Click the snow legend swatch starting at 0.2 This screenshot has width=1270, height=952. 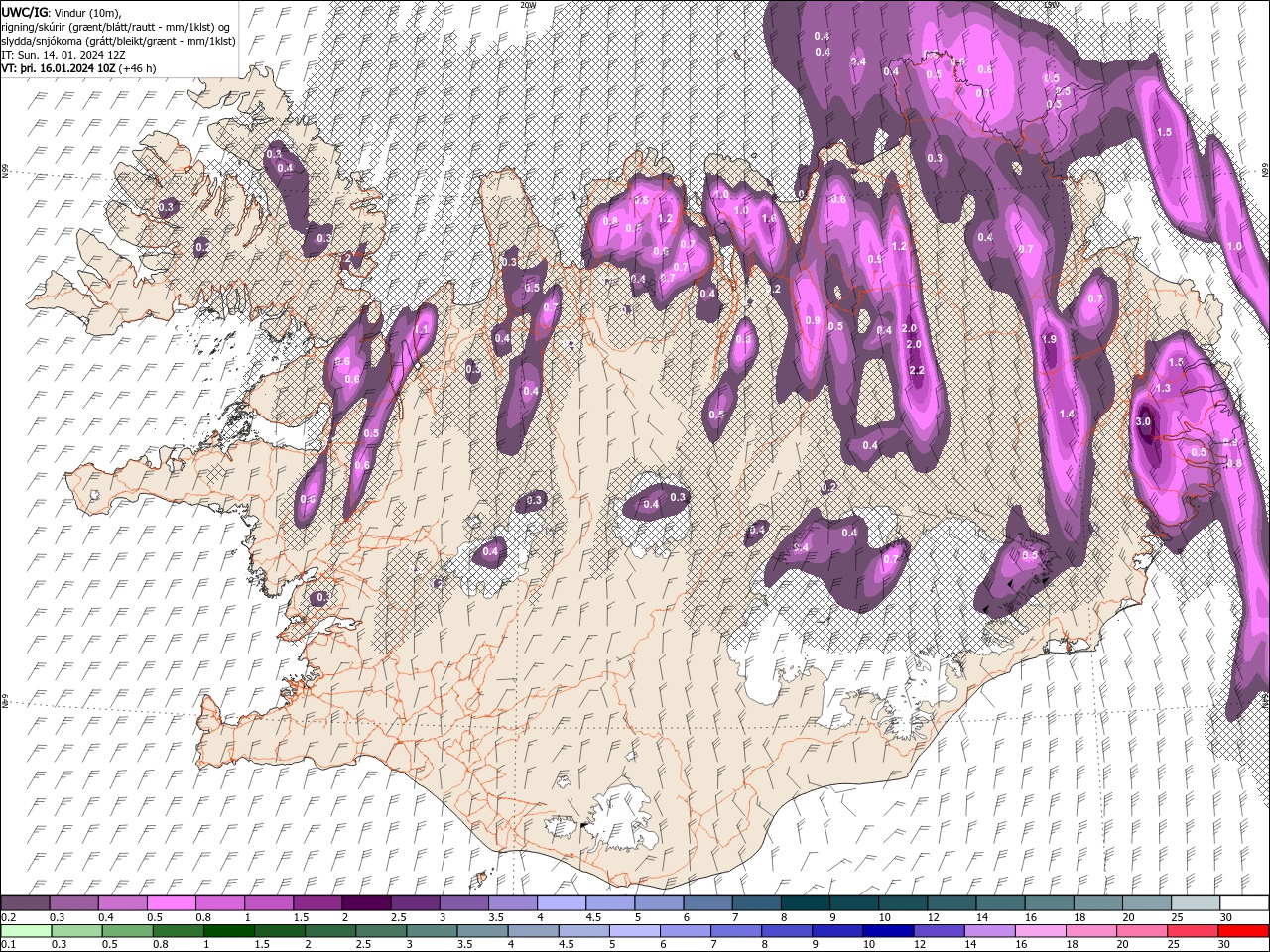[25, 903]
